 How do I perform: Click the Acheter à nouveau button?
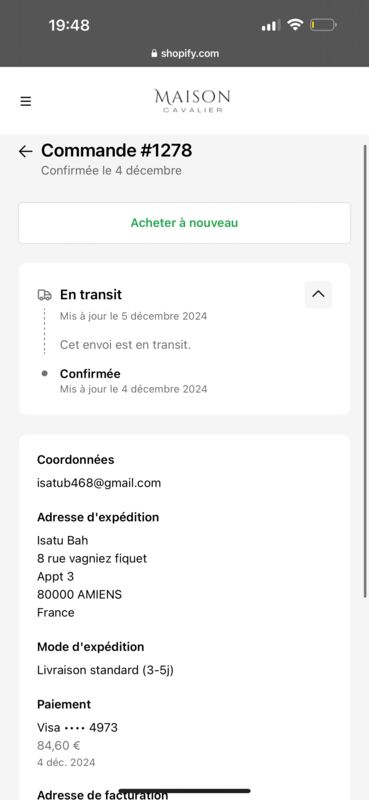(x=184, y=223)
